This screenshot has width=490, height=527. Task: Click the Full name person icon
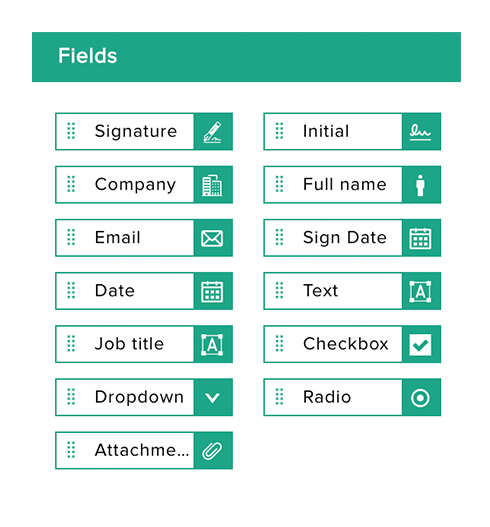coord(420,185)
